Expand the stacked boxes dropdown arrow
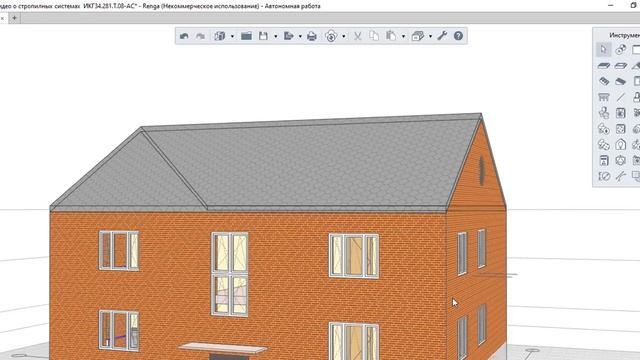The width and height of the screenshot is (640, 360). point(430,36)
